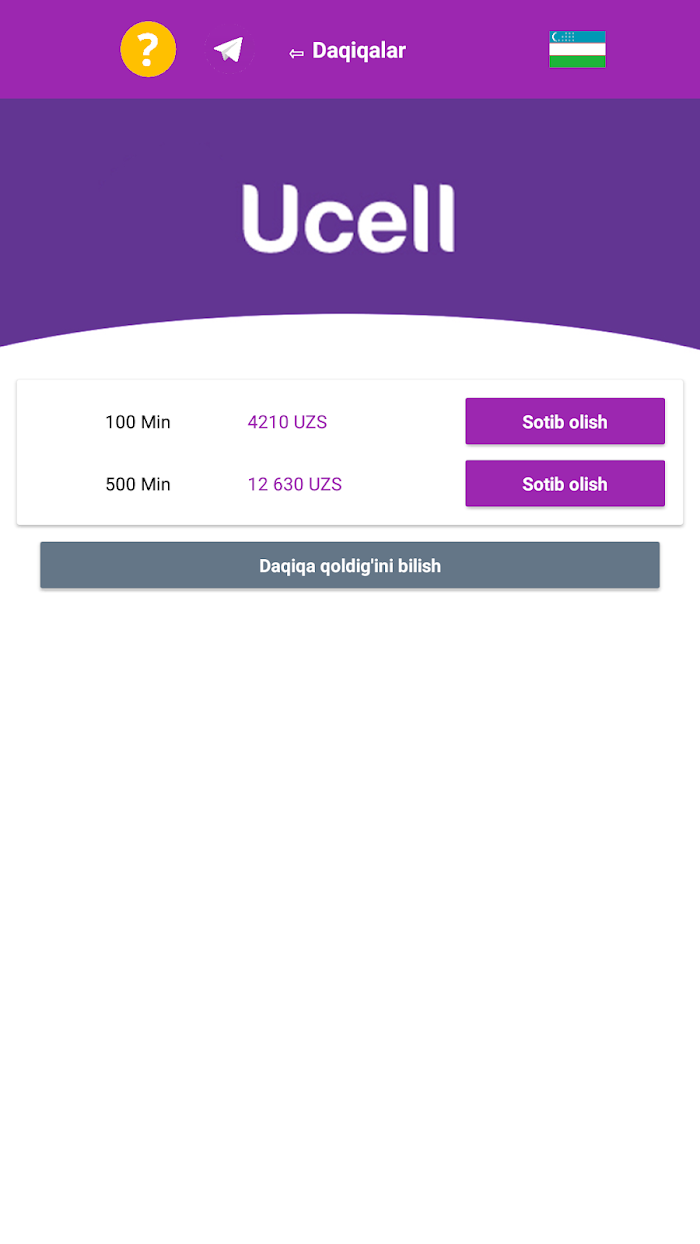Tap the 12 630 UZS price

pyautogui.click(x=295, y=484)
